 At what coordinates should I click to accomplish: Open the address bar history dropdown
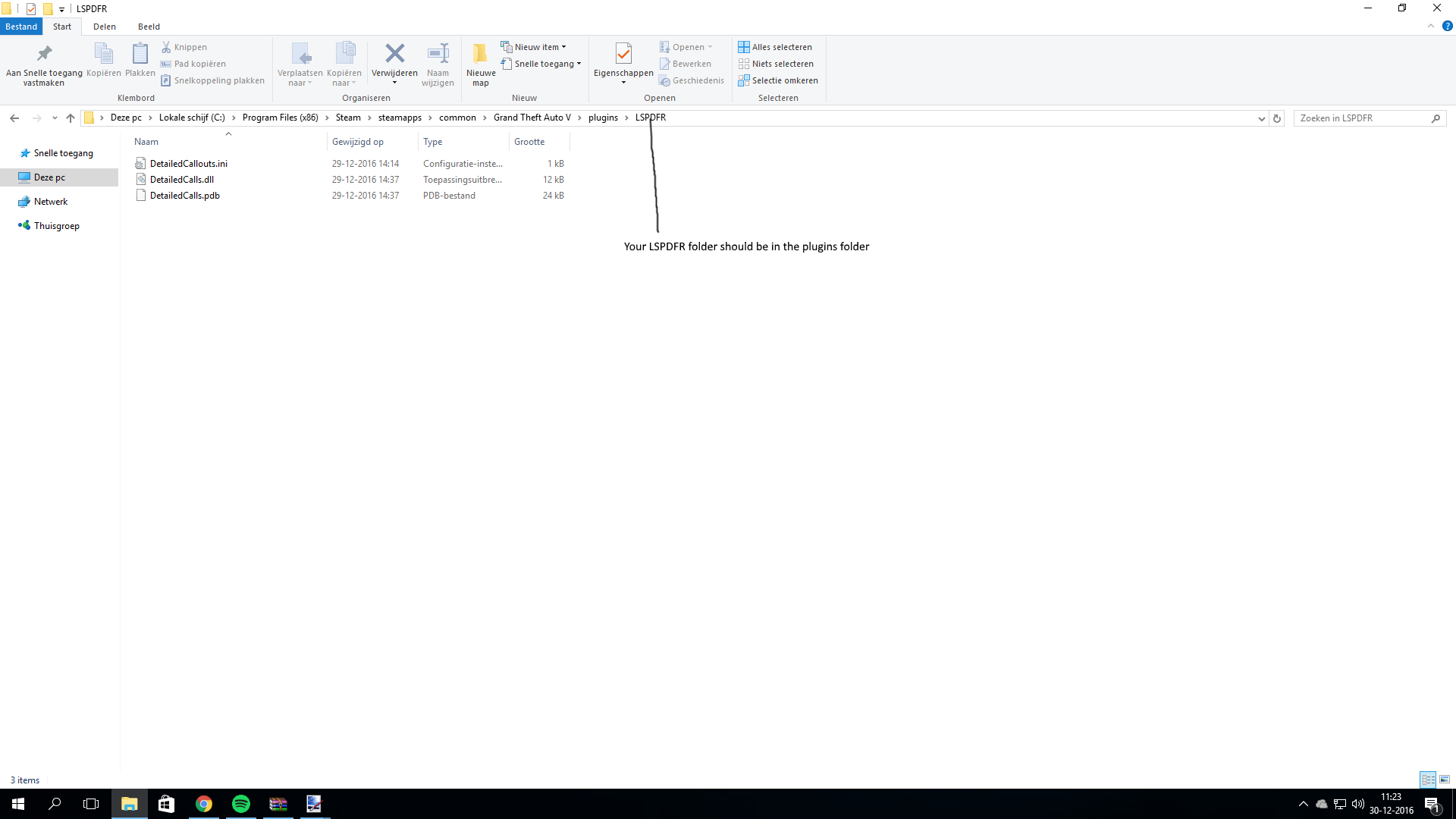pyautogui.click(x=1261, y=118)
